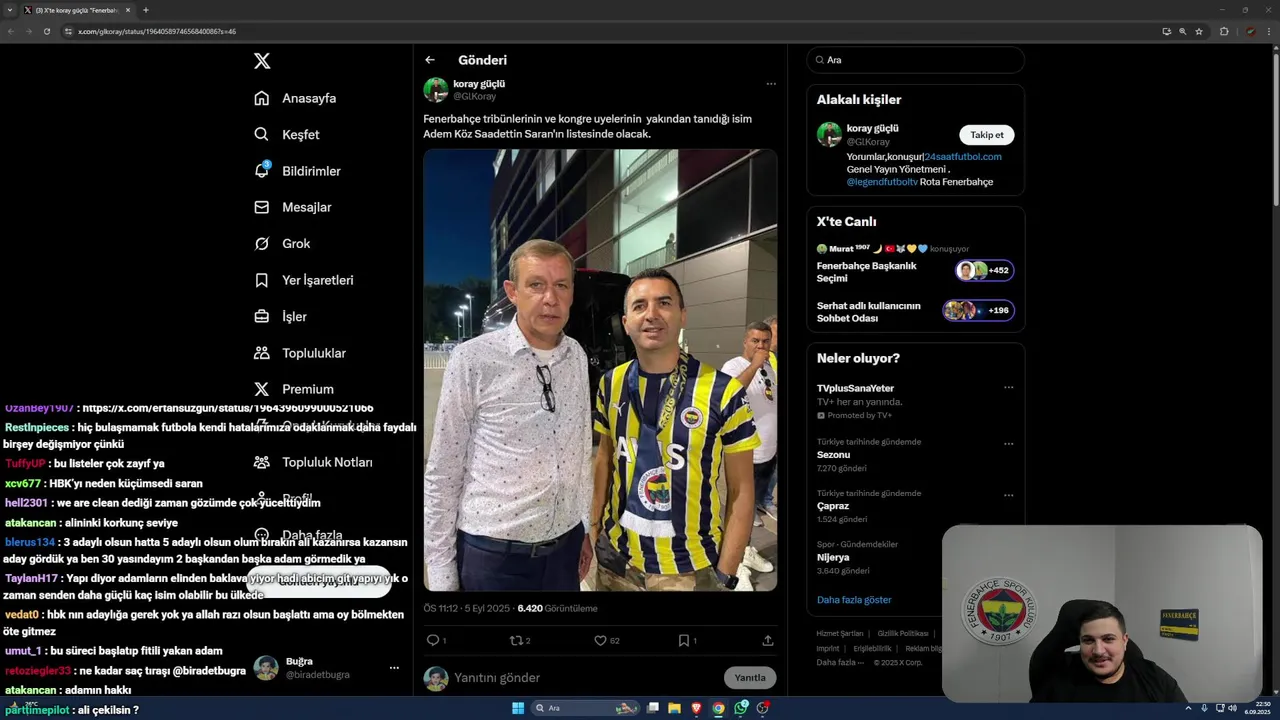Click the browser back arrow
This screenshot has height=720, width=1280.
tap(10, 31)
